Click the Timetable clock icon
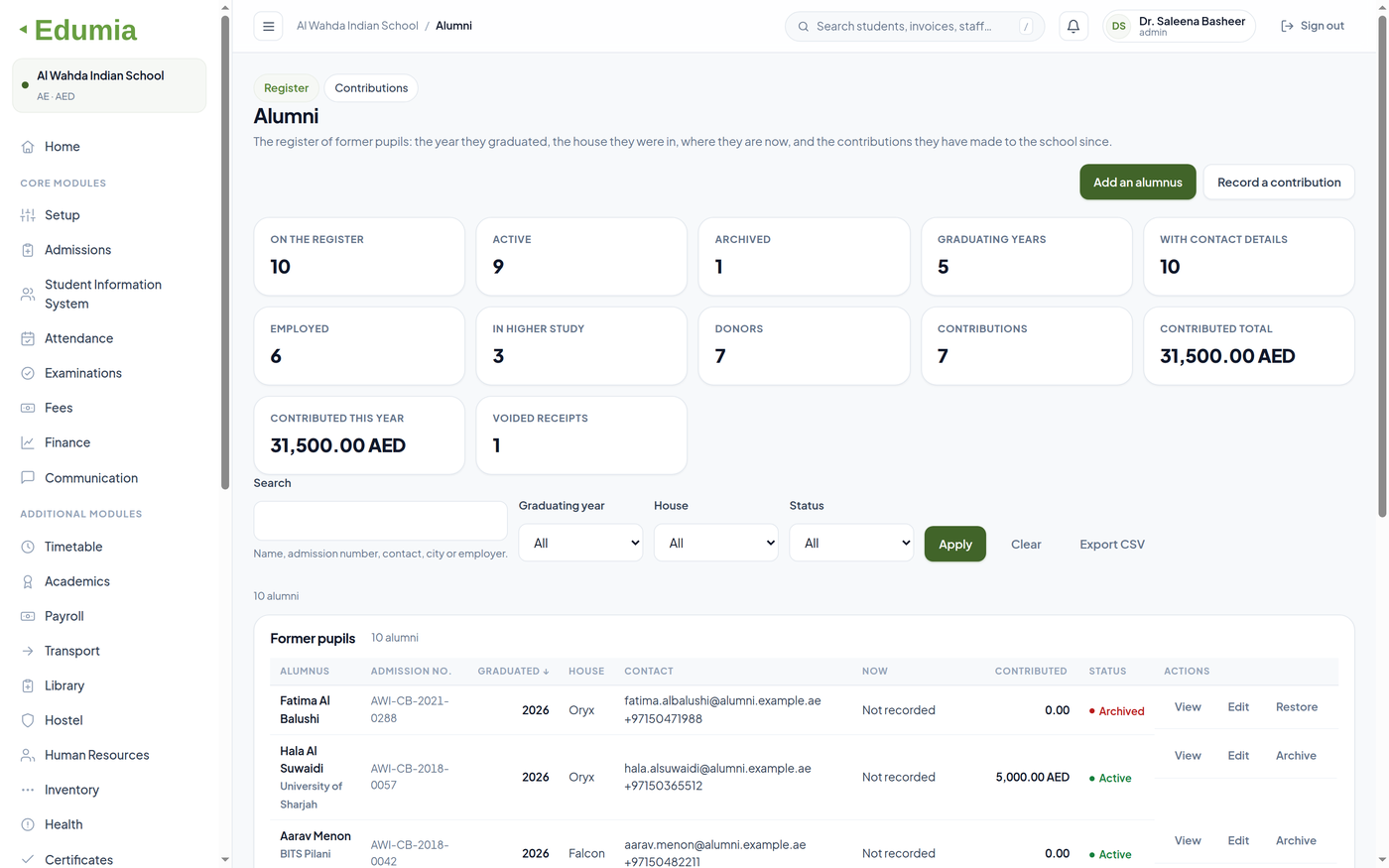The height and width of the screenshot is (868, 1389). [28, 547]
